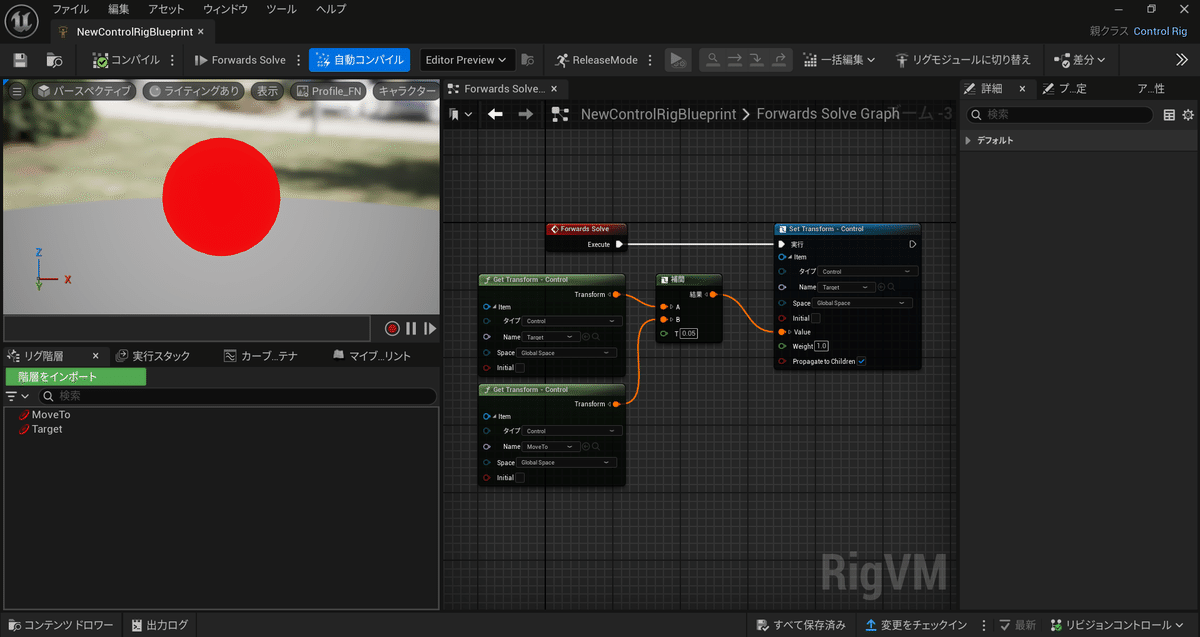This screenshot has width=1200, height=637.
Task: Click リグモジュールに切り替え button
Action: 963,60
